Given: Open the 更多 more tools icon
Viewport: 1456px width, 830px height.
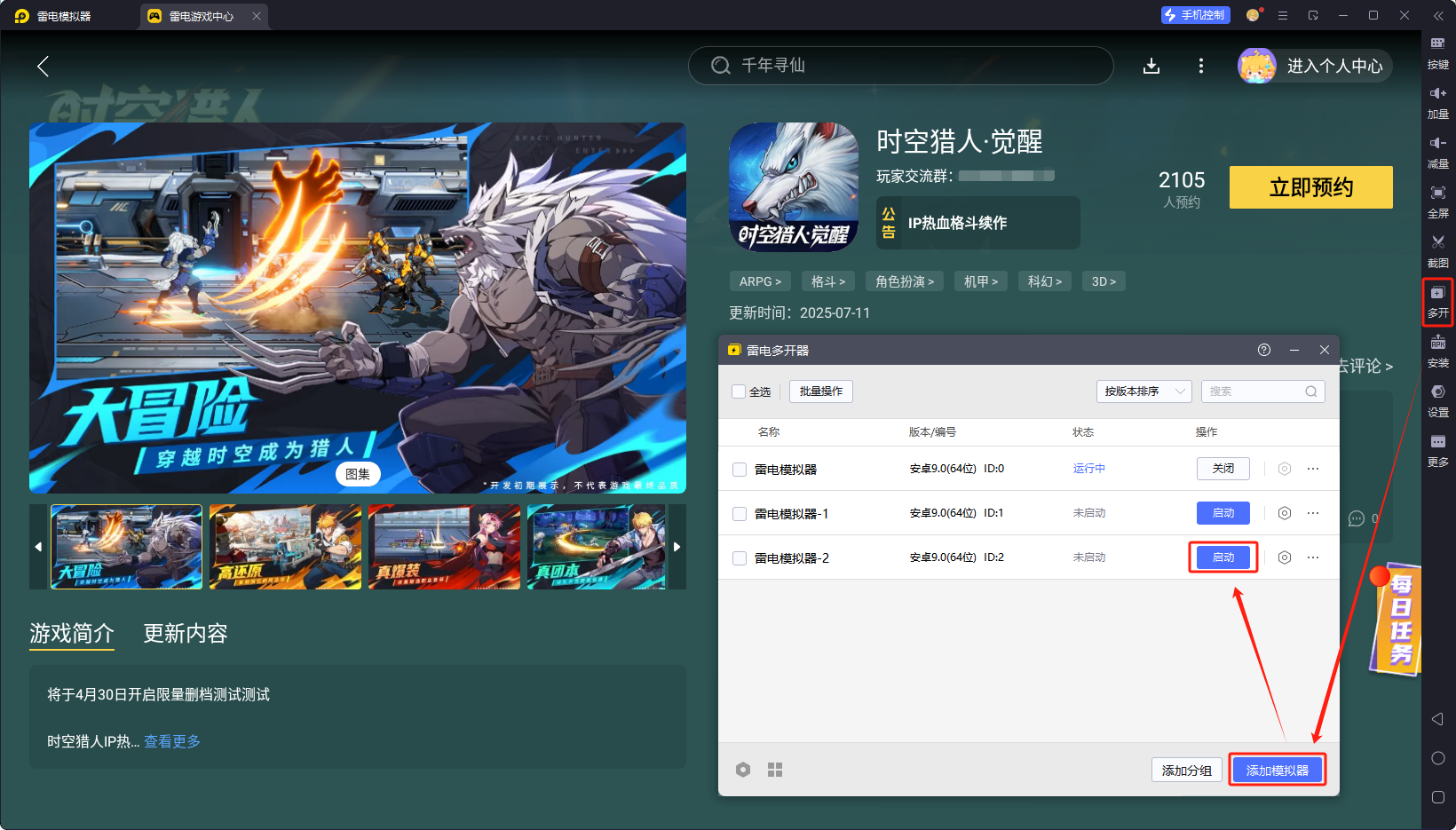Looking at the screenshot, I should tap(1438, 451).
